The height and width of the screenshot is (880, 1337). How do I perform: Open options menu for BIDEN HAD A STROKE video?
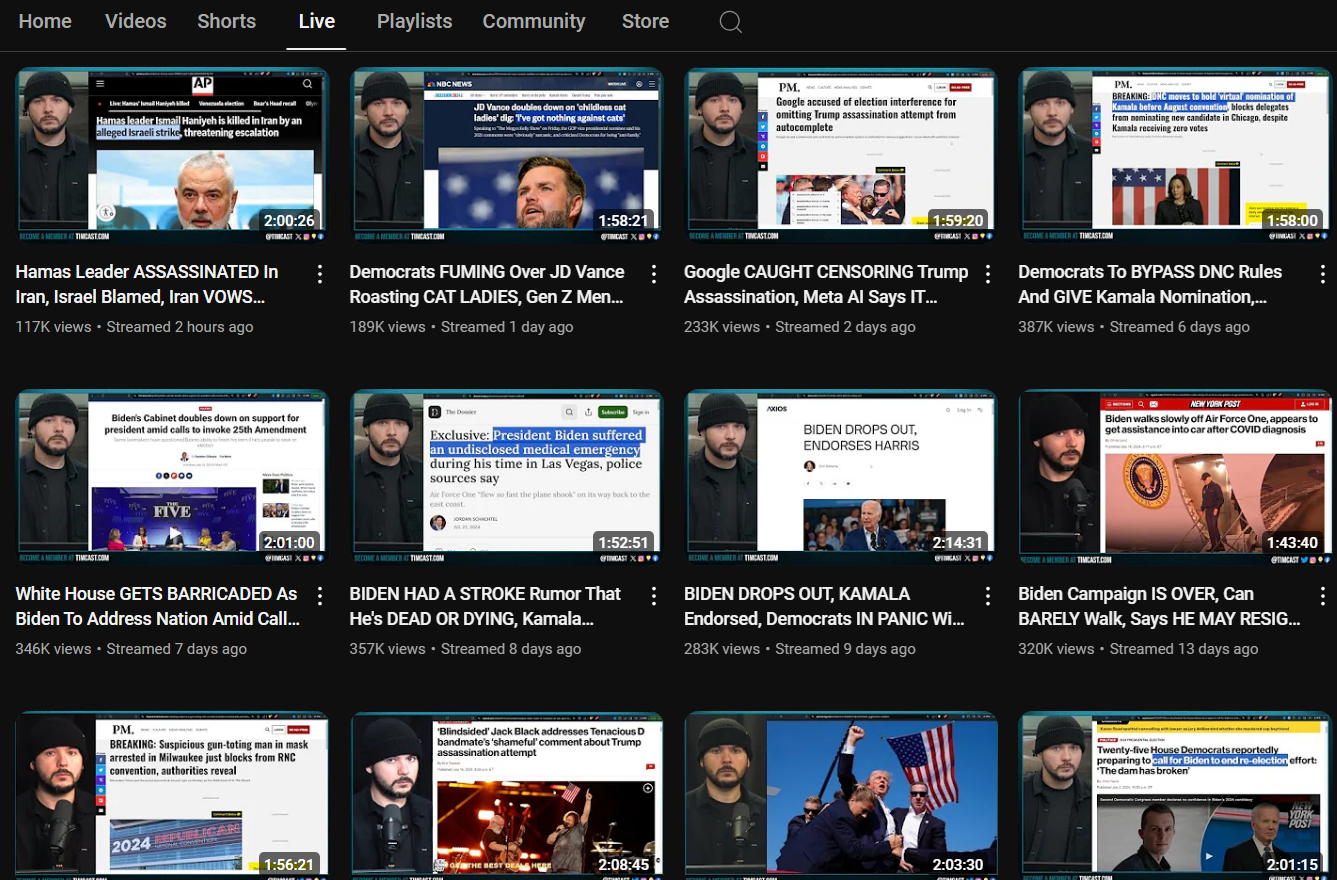654,596
